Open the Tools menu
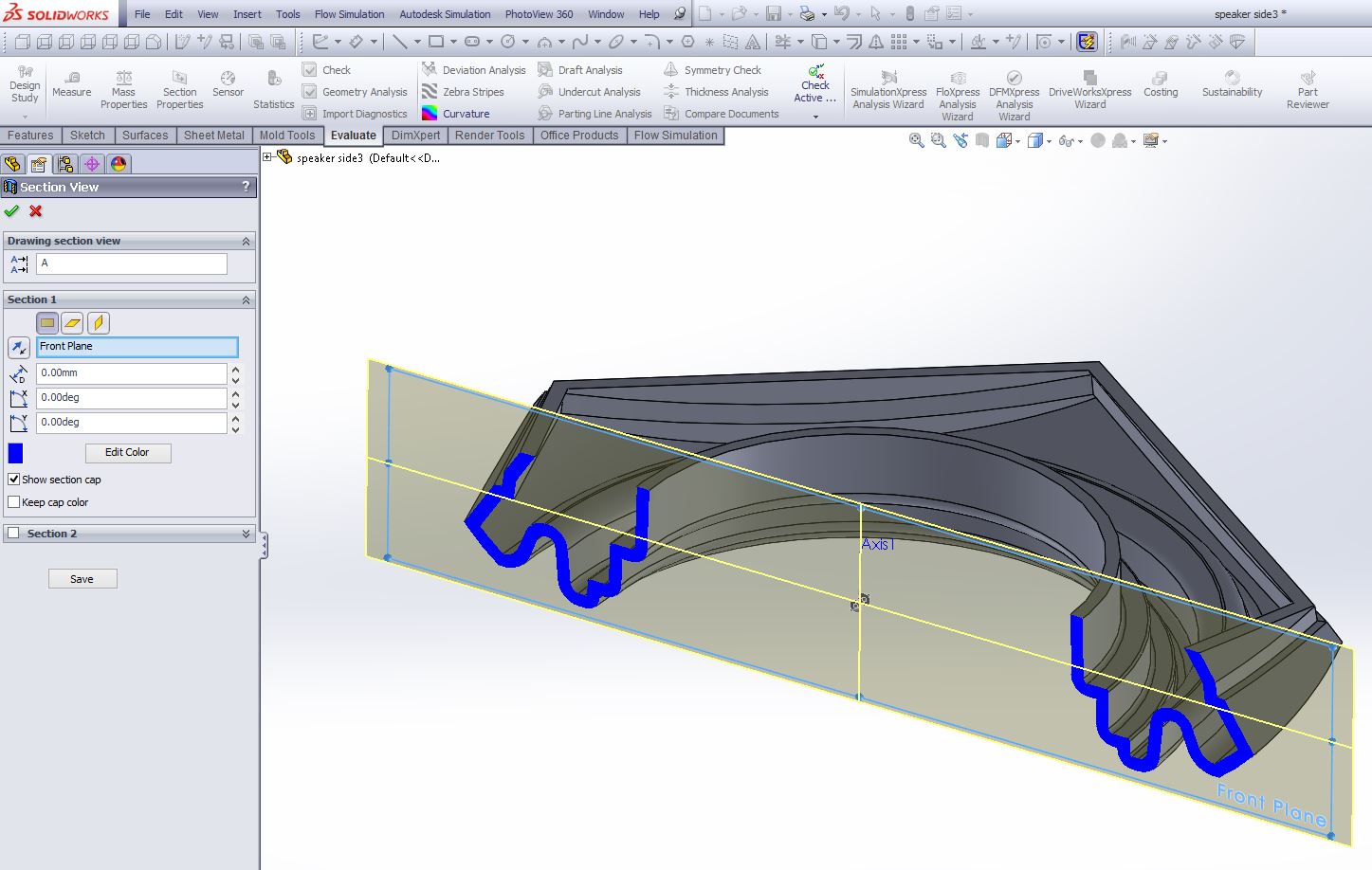The width and height of the screenshot is (1372, 870). 287,14
